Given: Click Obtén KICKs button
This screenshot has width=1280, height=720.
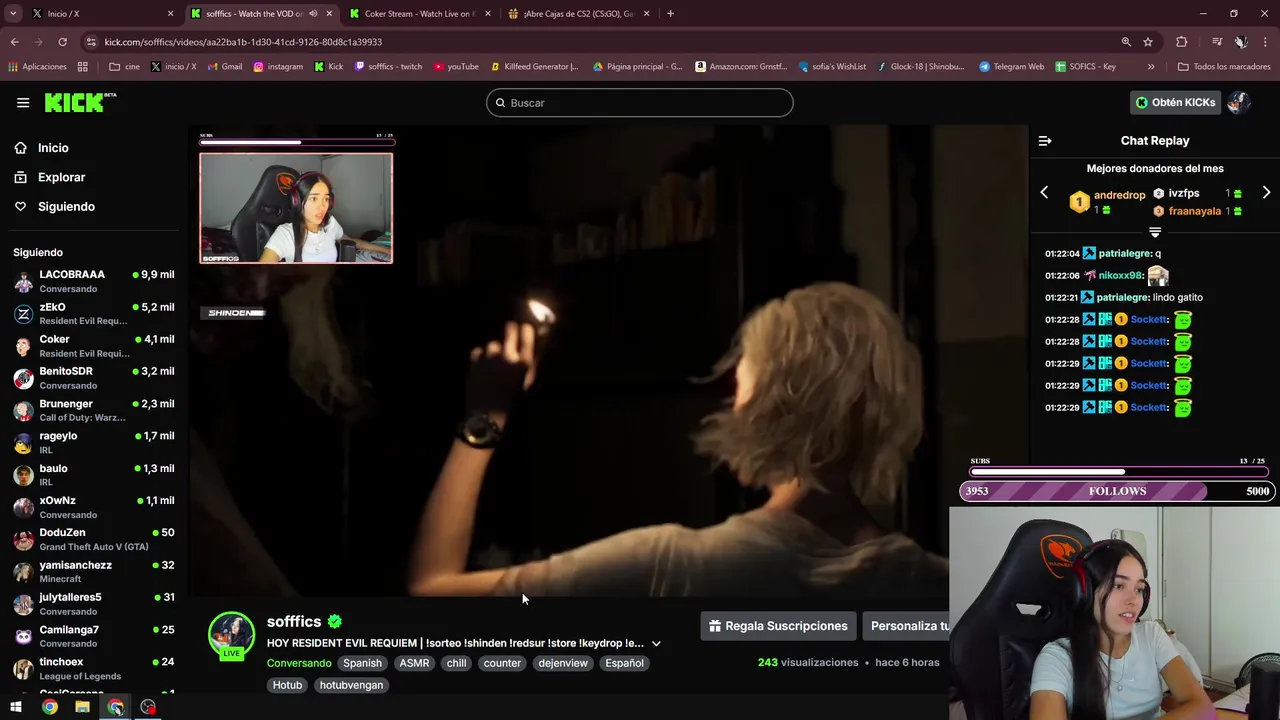Looking at the screenshot, I should coord(1175,102).
